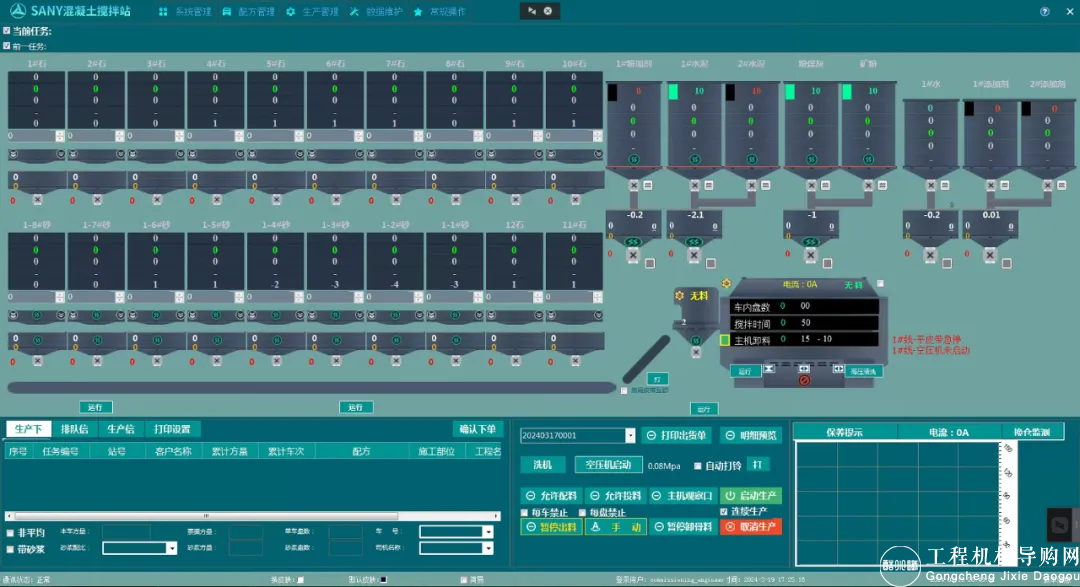Enable the 非平均 checkbox
This screenshot has height=587, width=1080.
click(x=10, y=533)
